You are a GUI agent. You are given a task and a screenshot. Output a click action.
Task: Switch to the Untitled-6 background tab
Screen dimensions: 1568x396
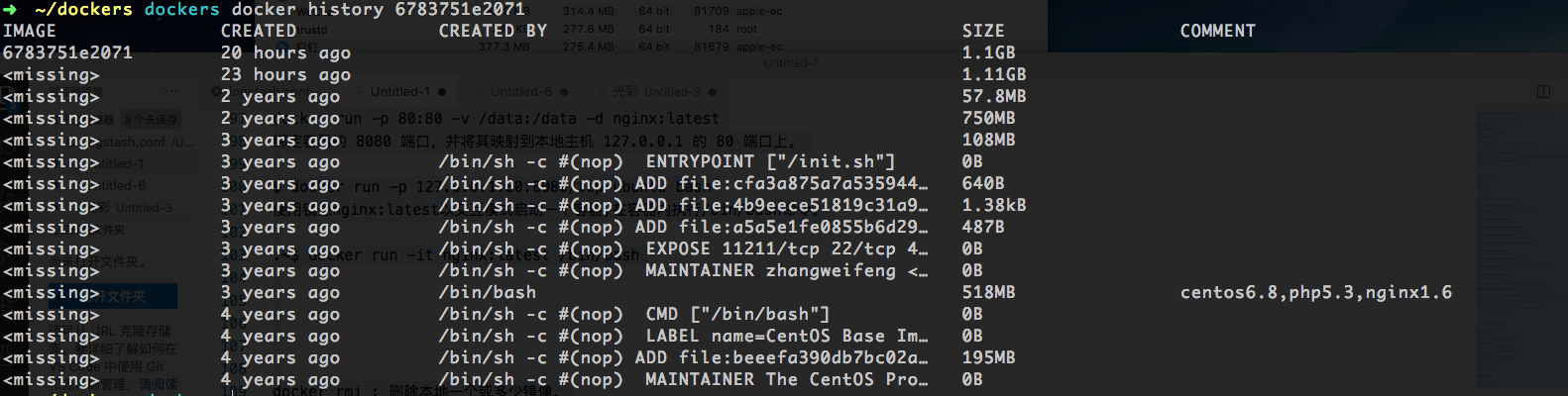coord(520,92)
